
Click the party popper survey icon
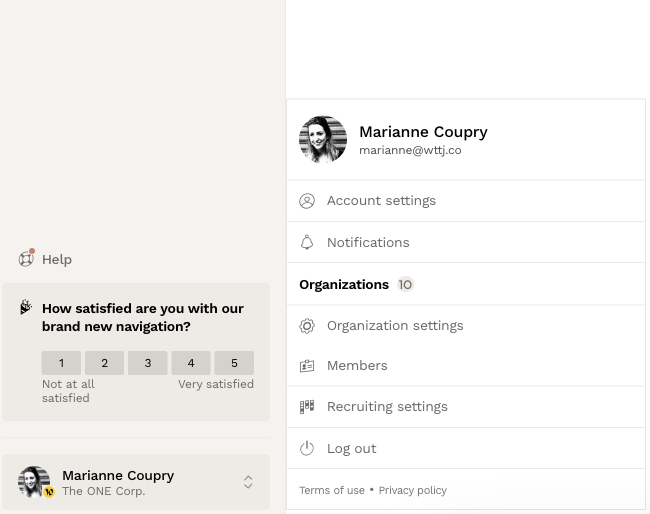click(x=26, y=308)
